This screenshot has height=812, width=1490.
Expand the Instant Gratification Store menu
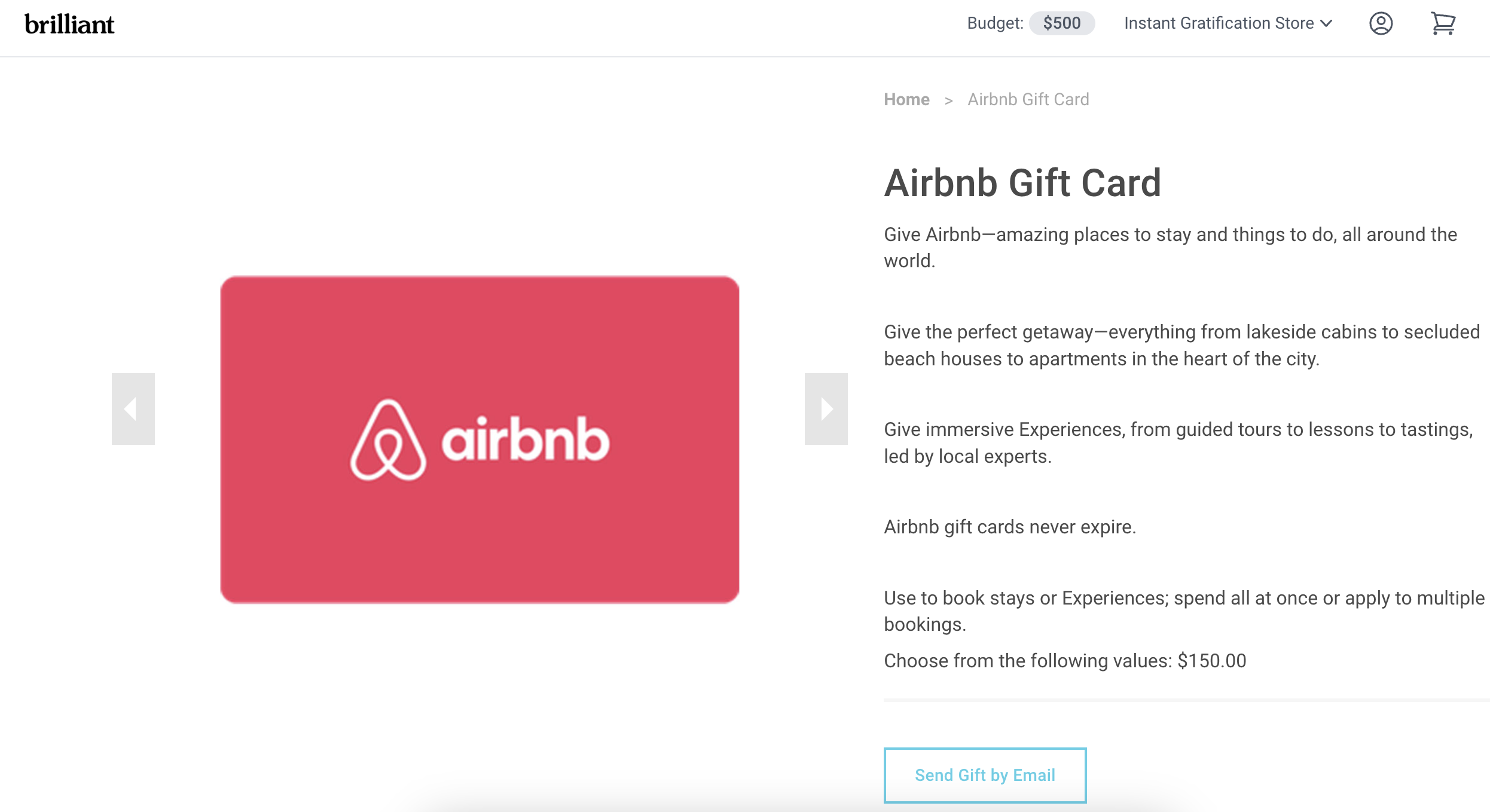coord(1228,23)
